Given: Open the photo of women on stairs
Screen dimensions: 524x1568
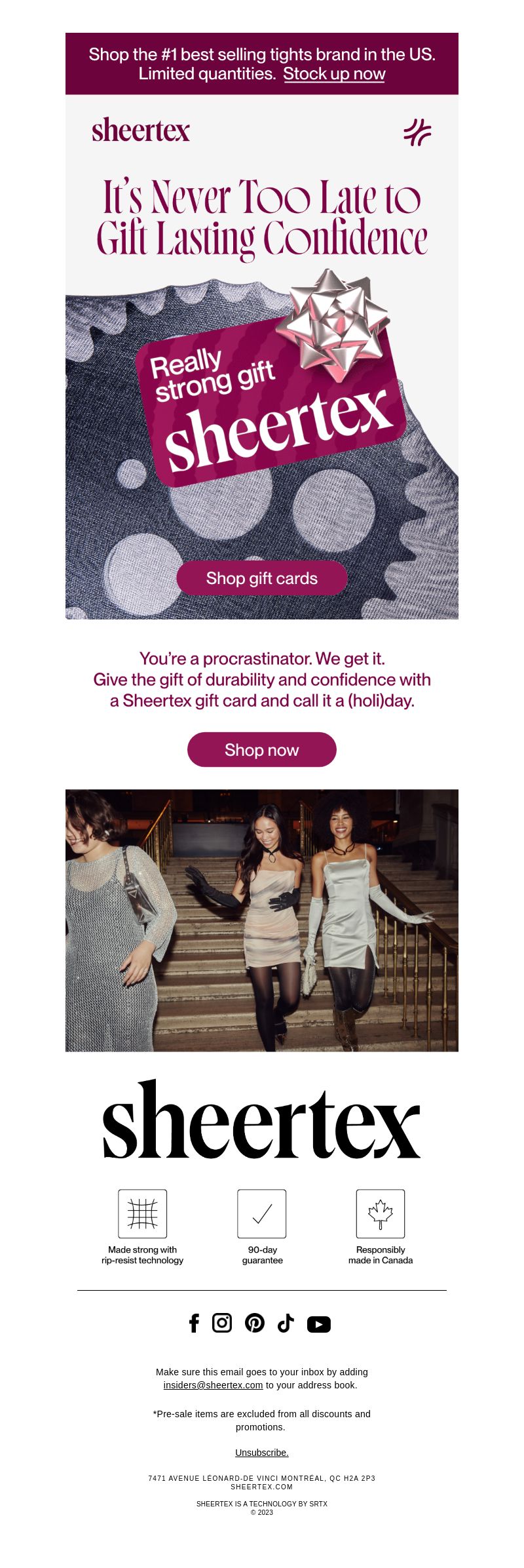Looking at the screenshot, I should tap(262, 920).
